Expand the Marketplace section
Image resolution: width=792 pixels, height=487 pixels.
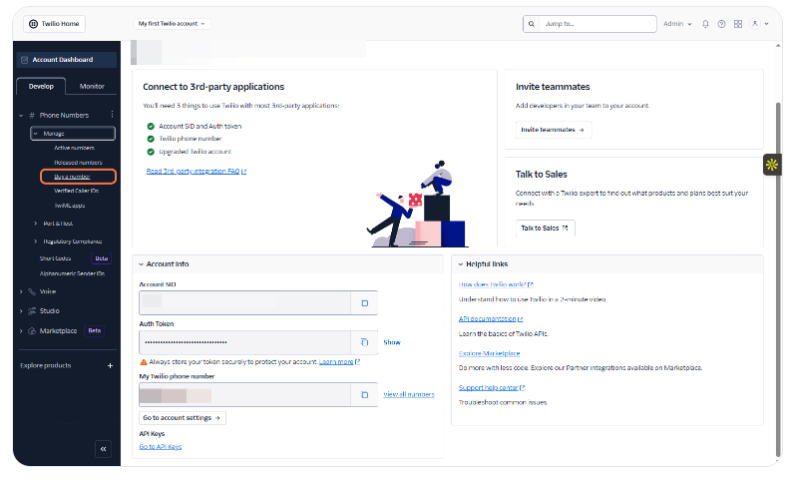(x=21, y=331)
